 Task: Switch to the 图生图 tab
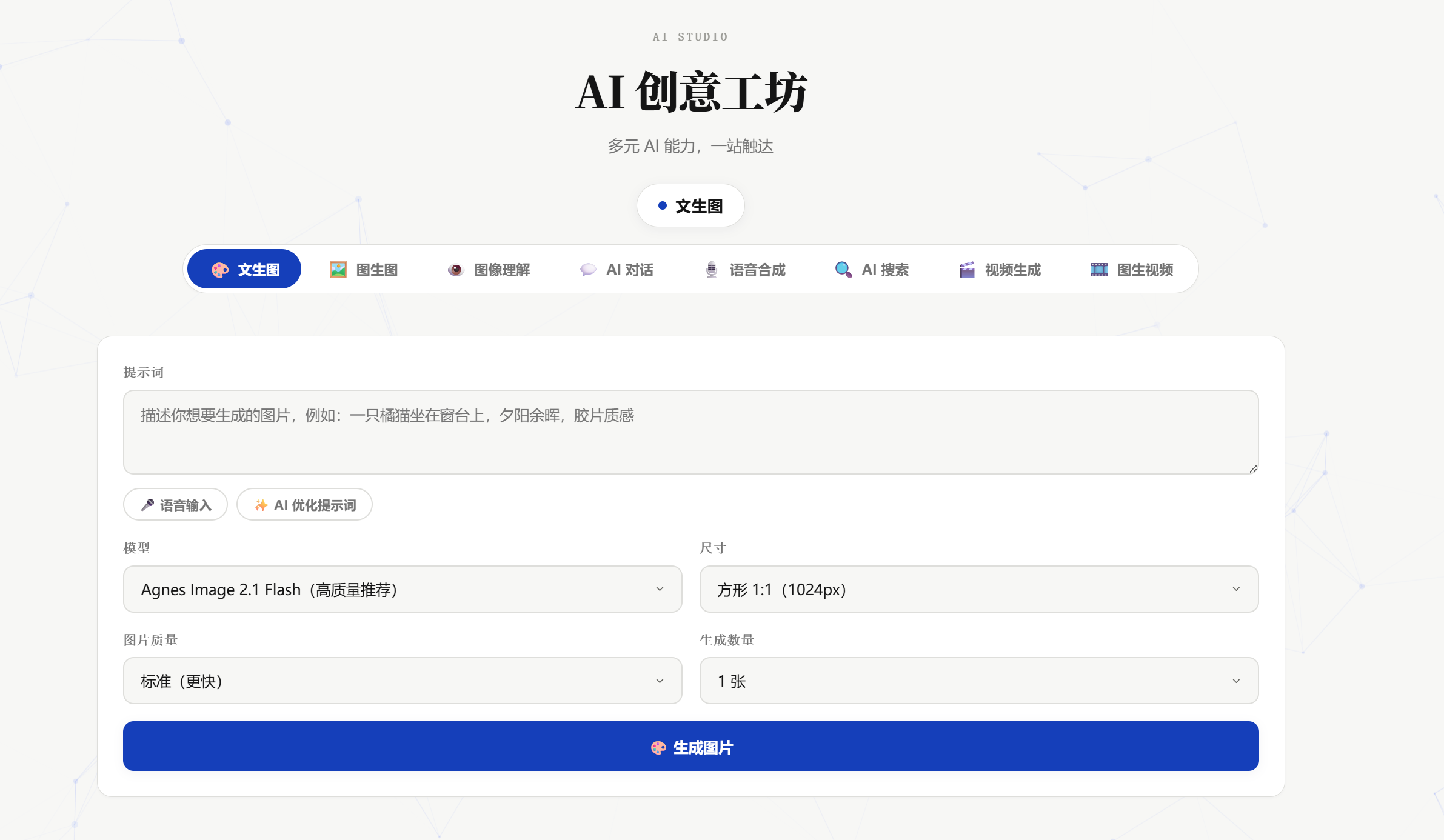point(364,269)
